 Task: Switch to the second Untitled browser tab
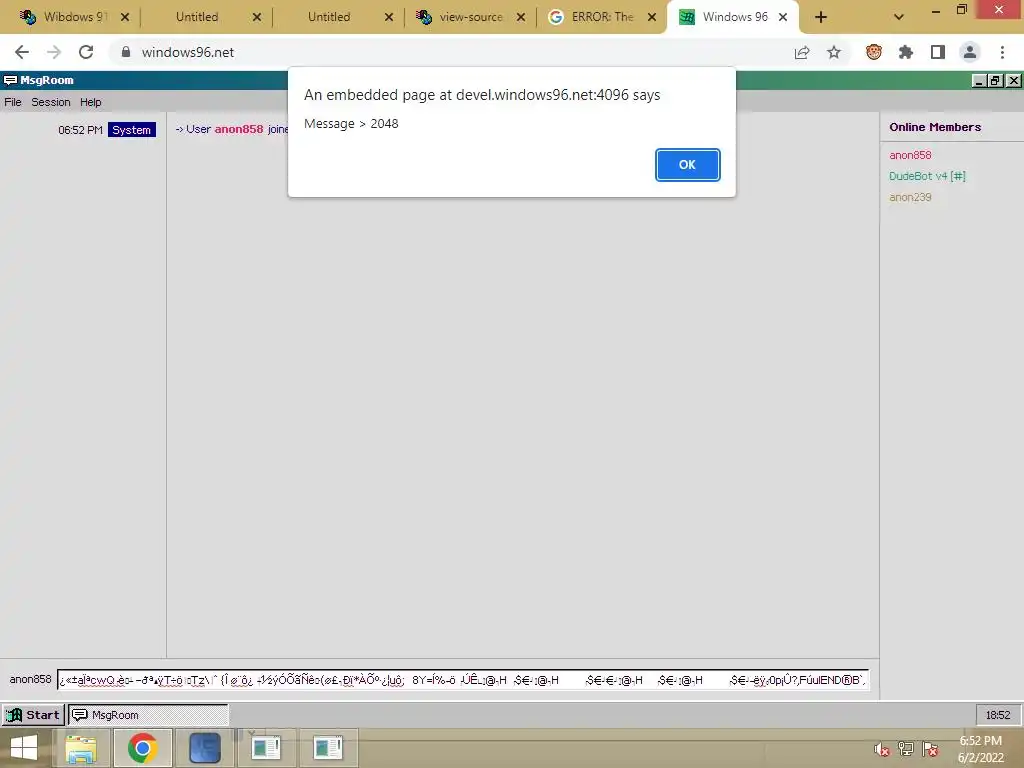click(328, 17)
